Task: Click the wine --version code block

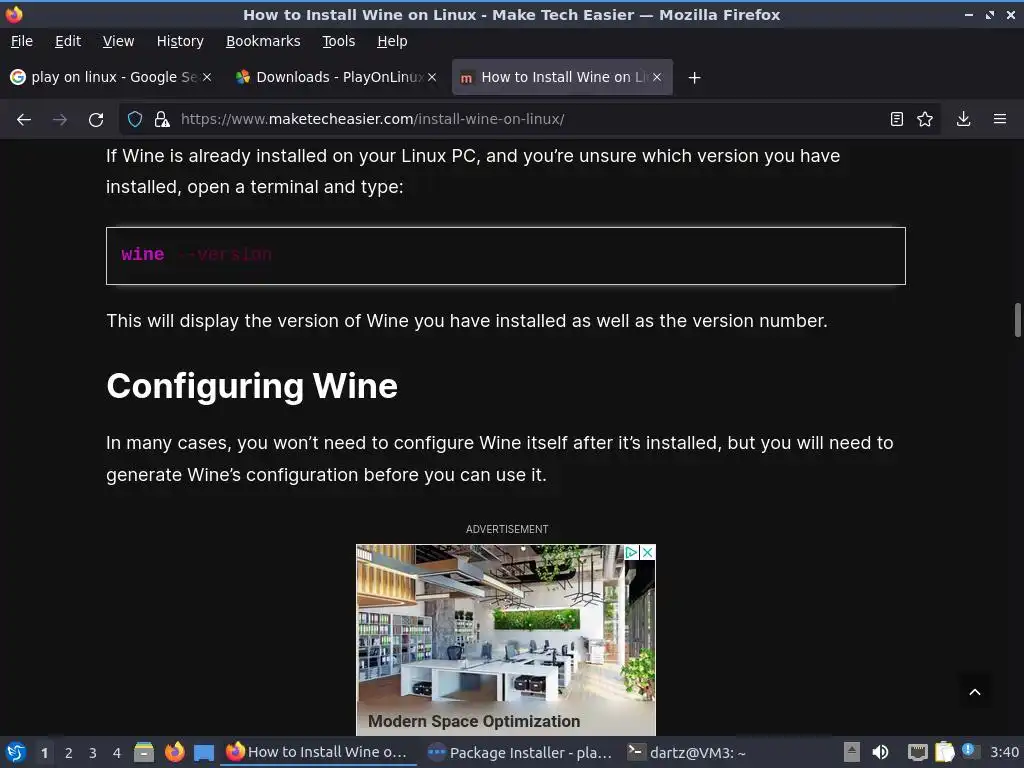Action: tap(505, 256)
